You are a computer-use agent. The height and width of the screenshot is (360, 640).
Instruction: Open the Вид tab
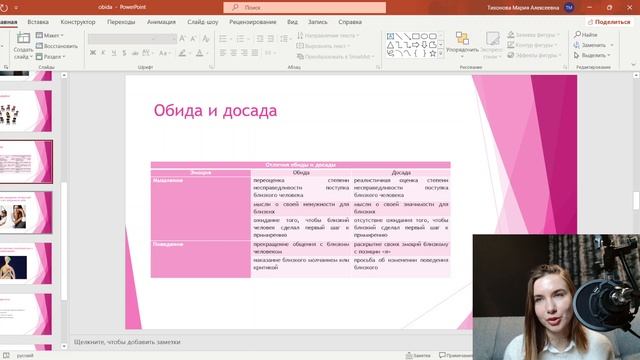292,22
